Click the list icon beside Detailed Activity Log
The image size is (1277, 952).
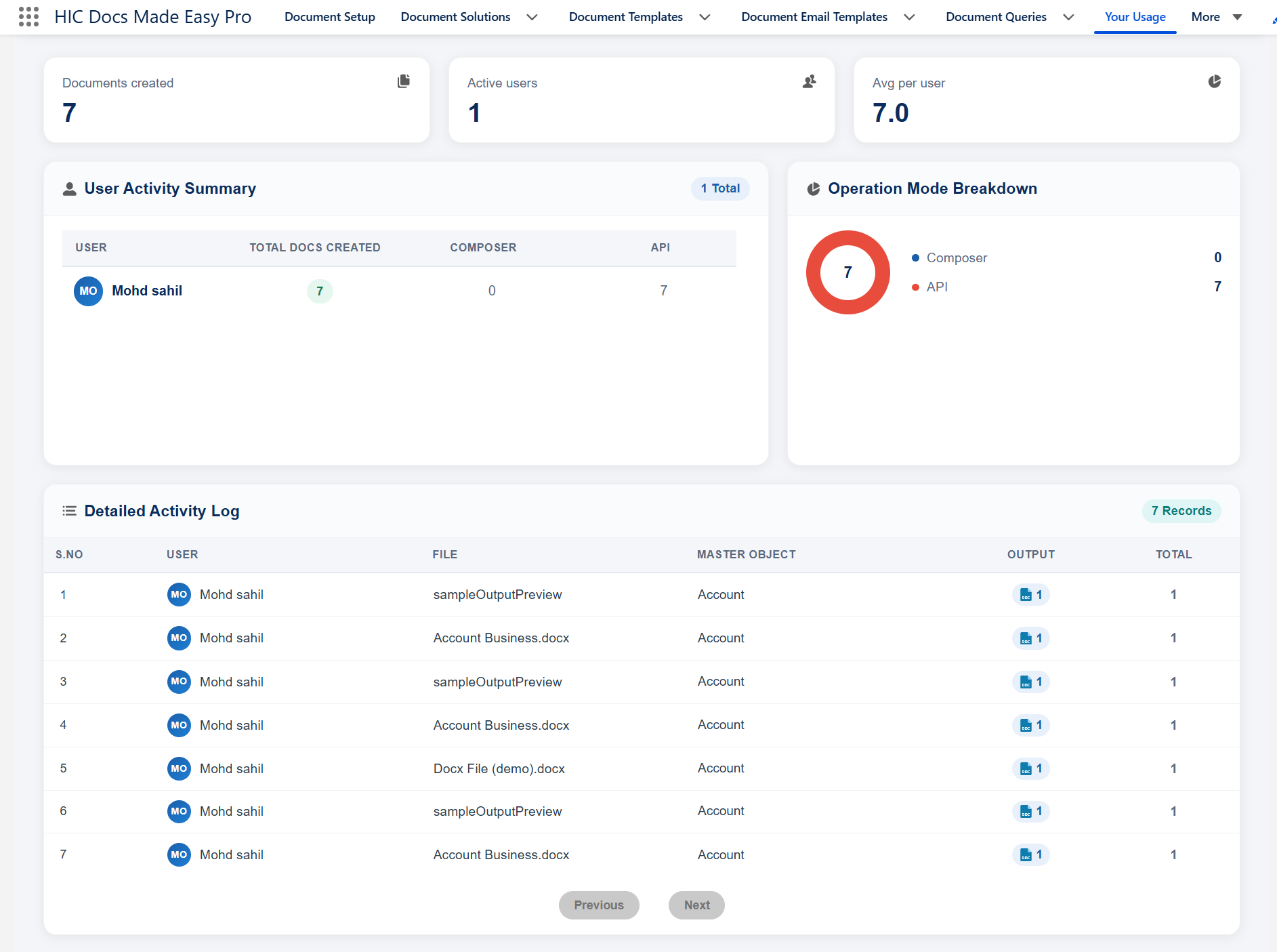(x=69, y=511)
